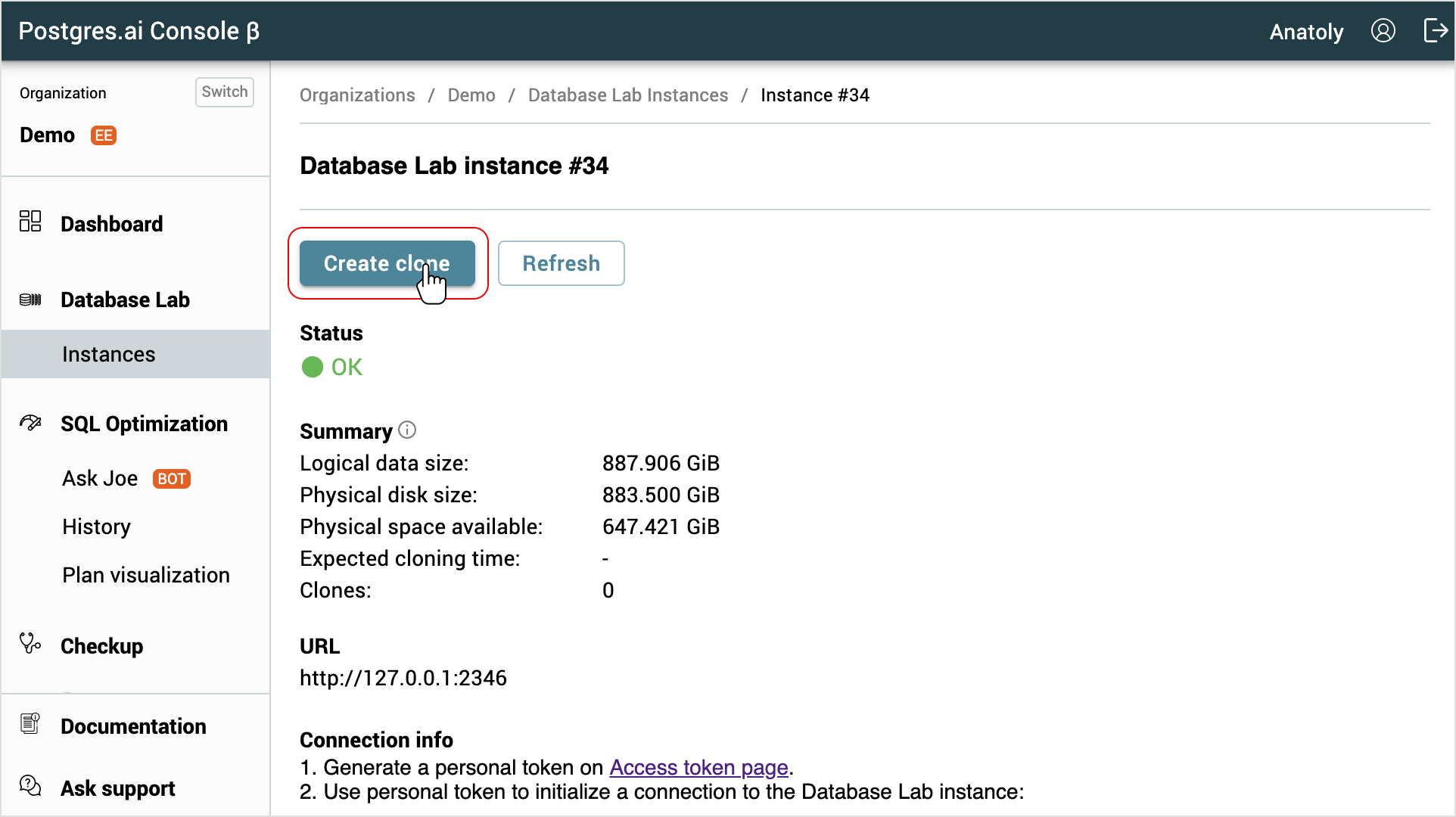Click the URL http://127.0.0.1:2346
The height and width of the screenshot is (817, 1456).
pyautogui.click(x=403, y=678)
